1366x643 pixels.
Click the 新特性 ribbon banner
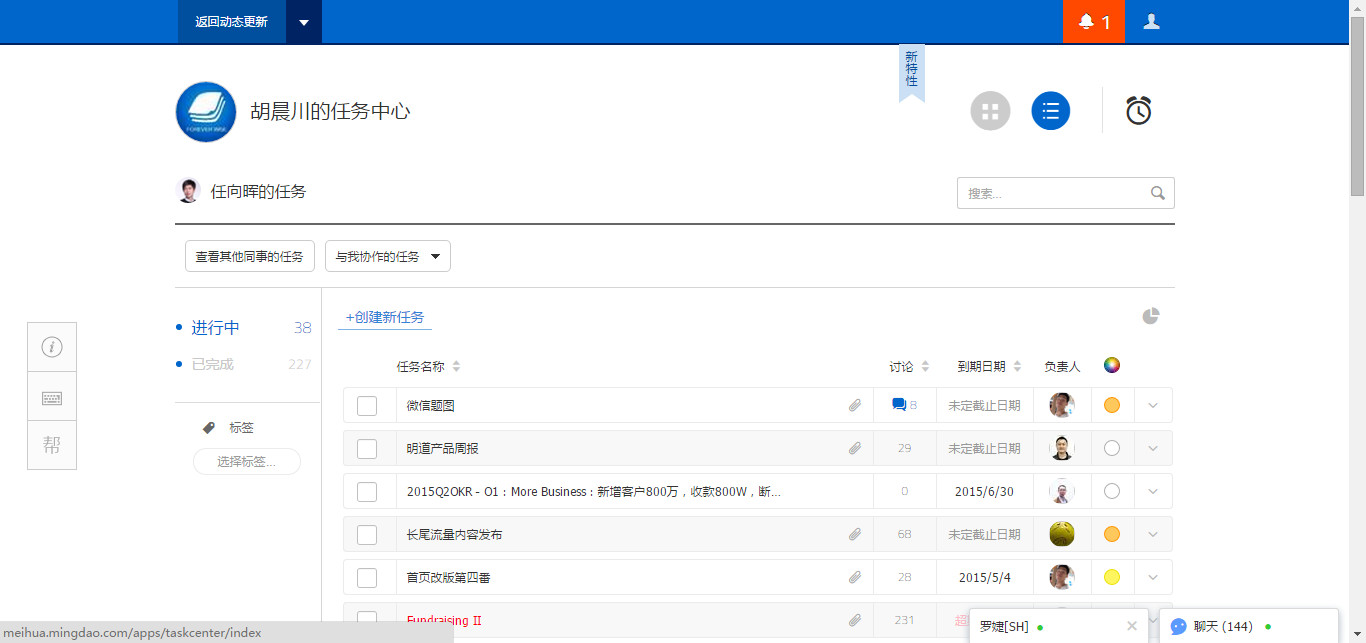(x=911, y=72)
